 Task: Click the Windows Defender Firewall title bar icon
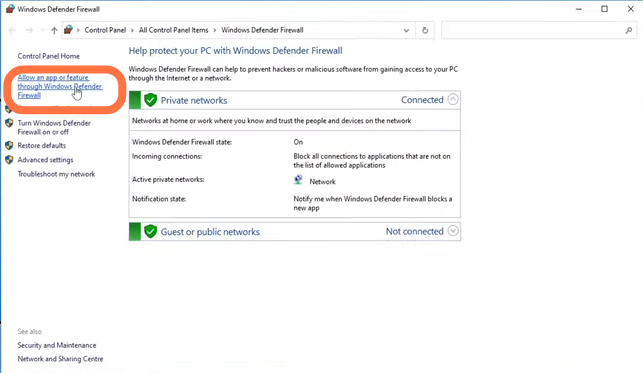tap(10, 9)
